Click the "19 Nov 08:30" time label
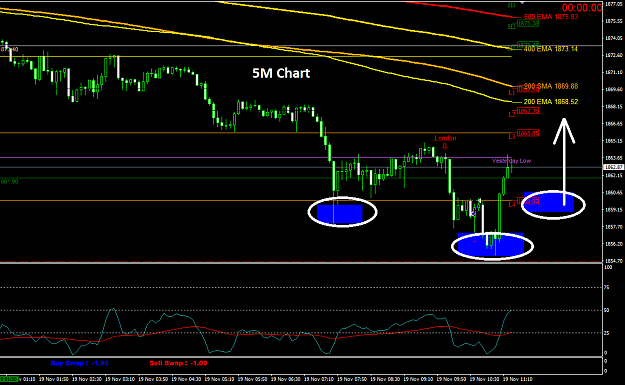 [385, 379]
